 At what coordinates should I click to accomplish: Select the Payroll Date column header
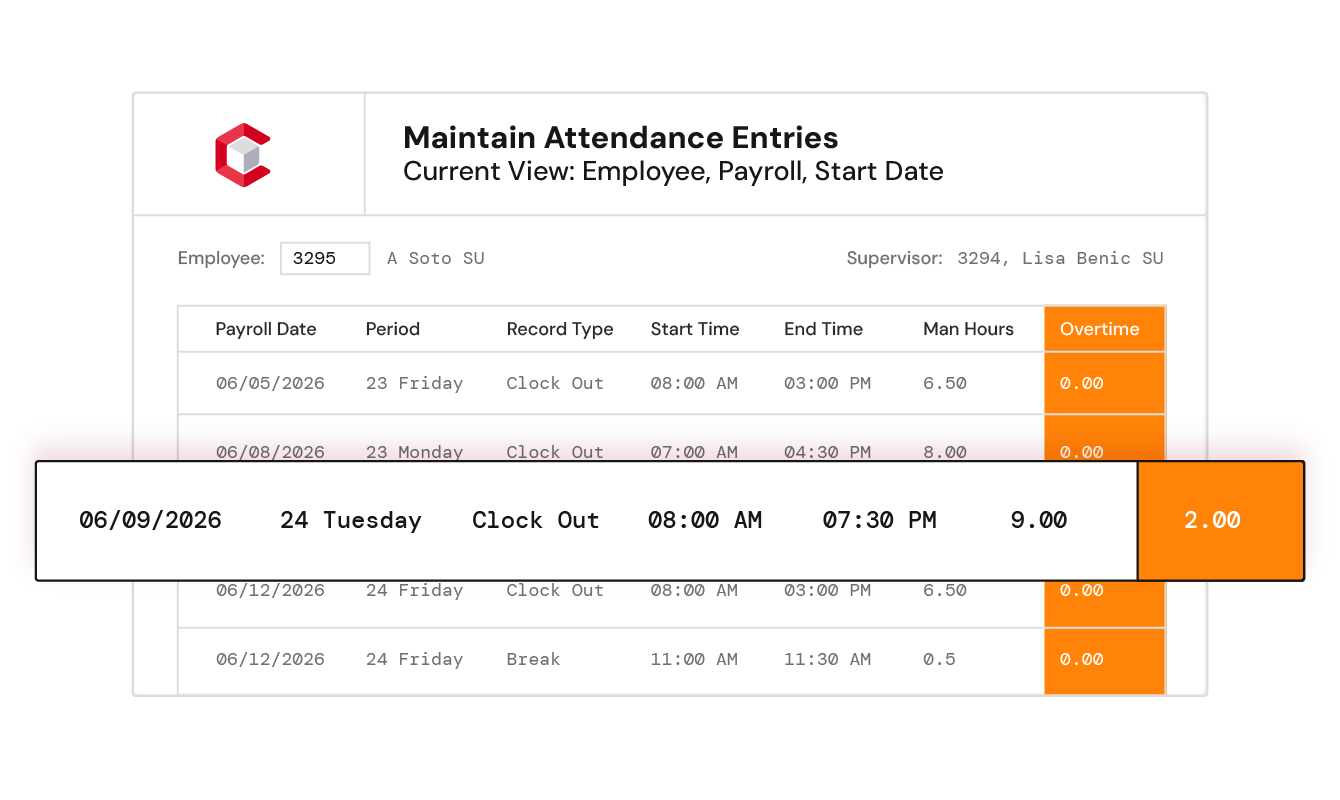(x=266, y=329)
